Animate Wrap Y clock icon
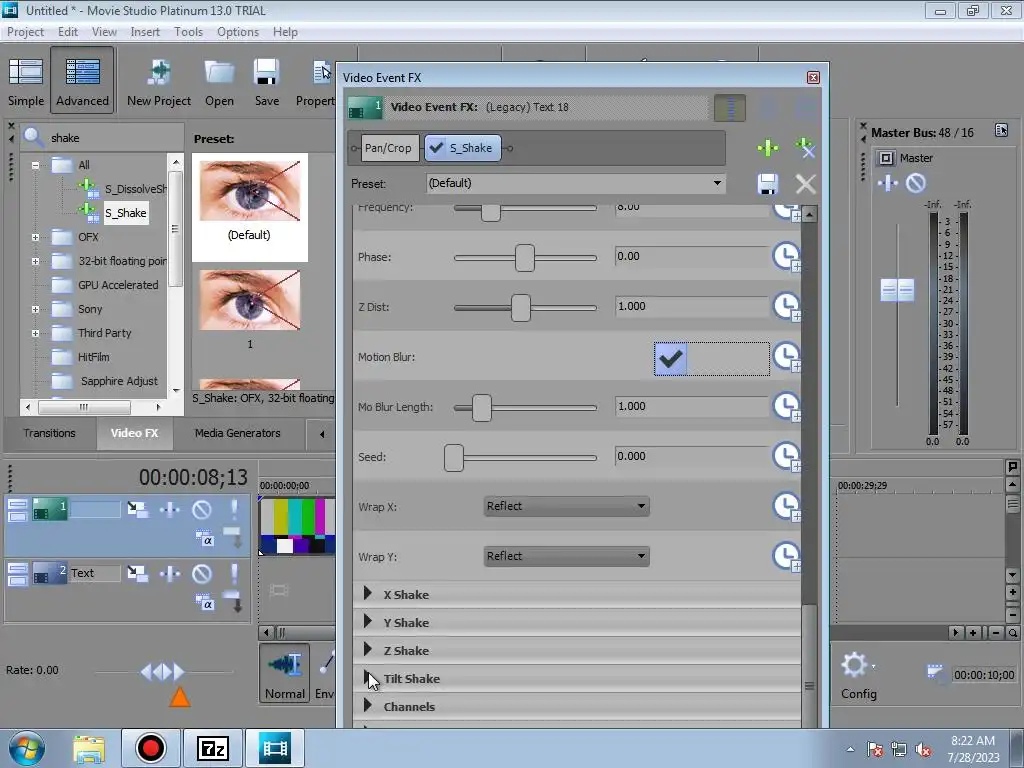1024x768 pixels. coord(786,556)
